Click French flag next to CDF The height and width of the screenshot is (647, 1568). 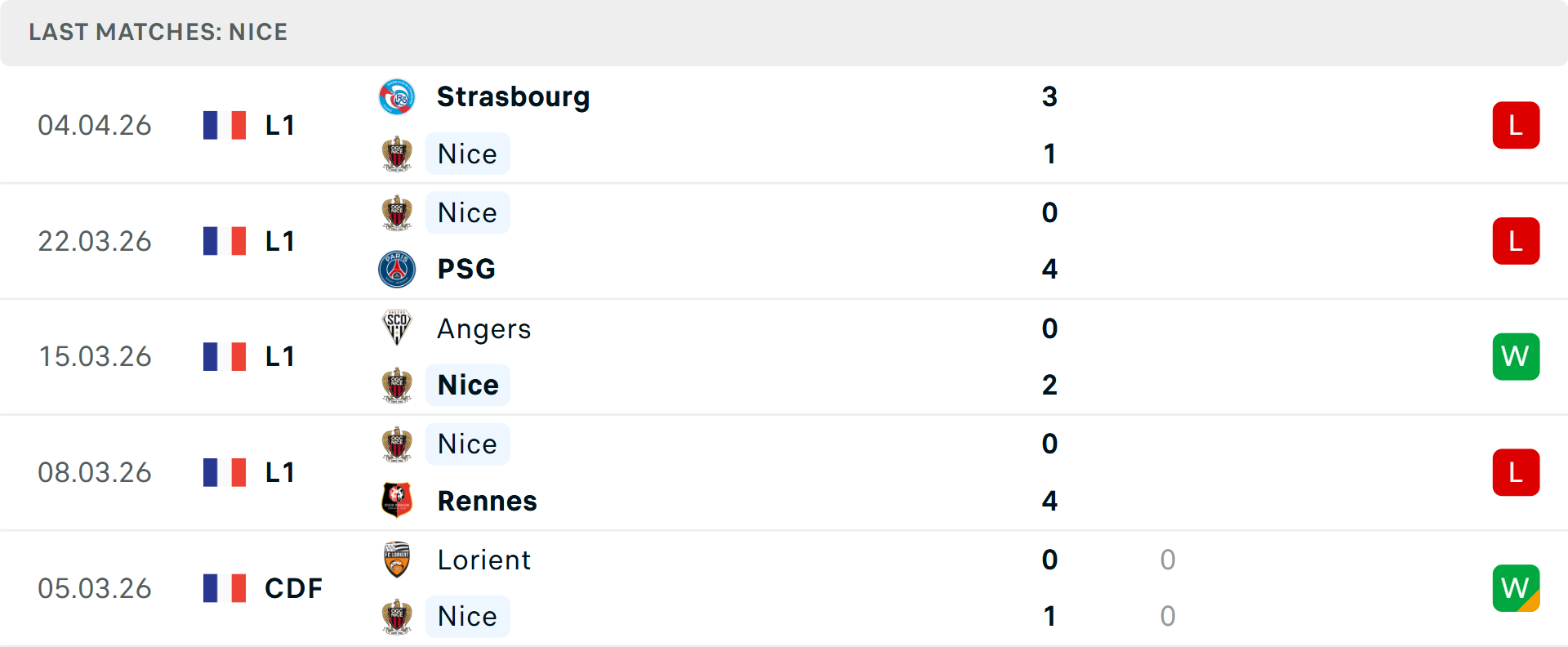point(225,588)
